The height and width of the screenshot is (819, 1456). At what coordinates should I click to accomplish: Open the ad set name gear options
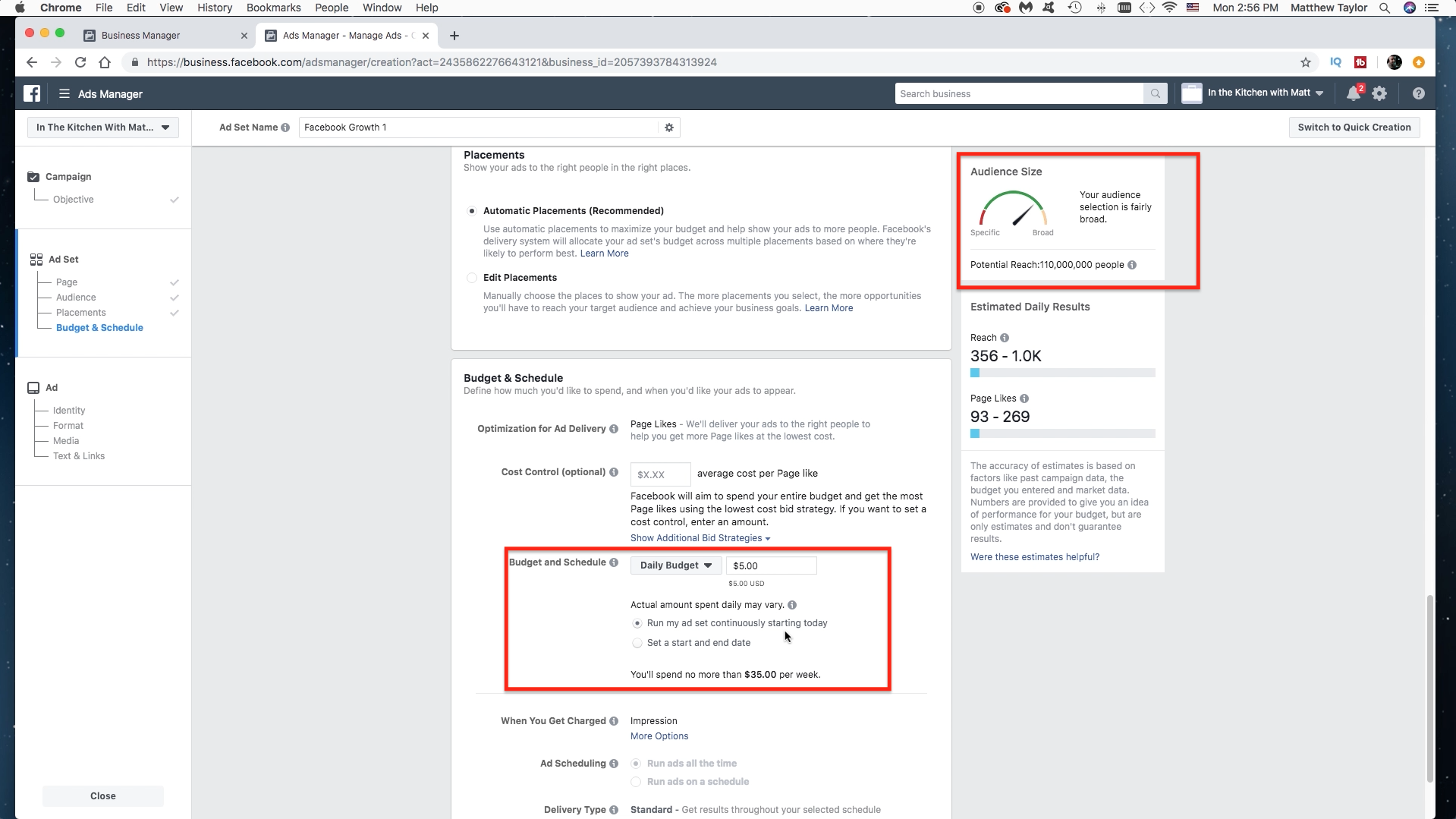[x=669, y=128]
